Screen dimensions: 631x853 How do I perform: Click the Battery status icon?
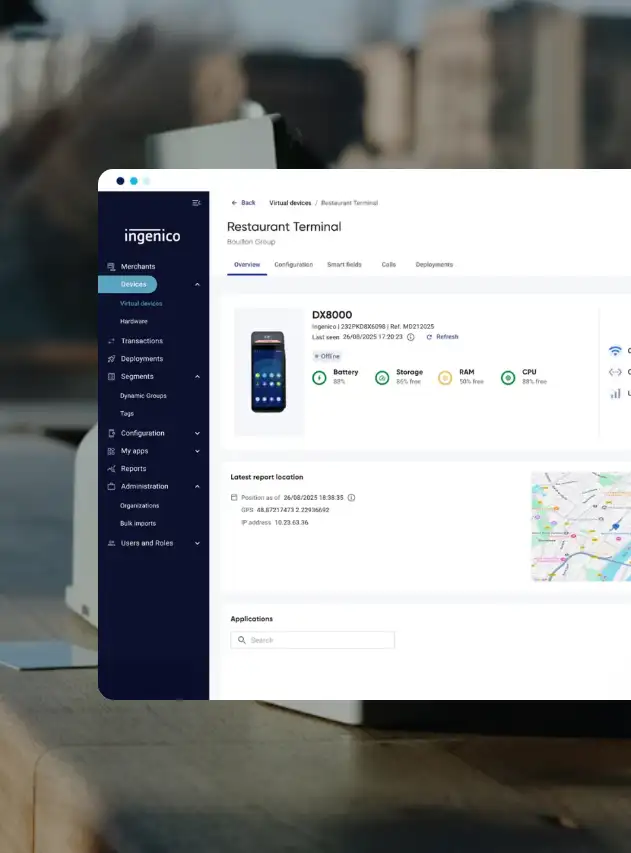(319, 378)
